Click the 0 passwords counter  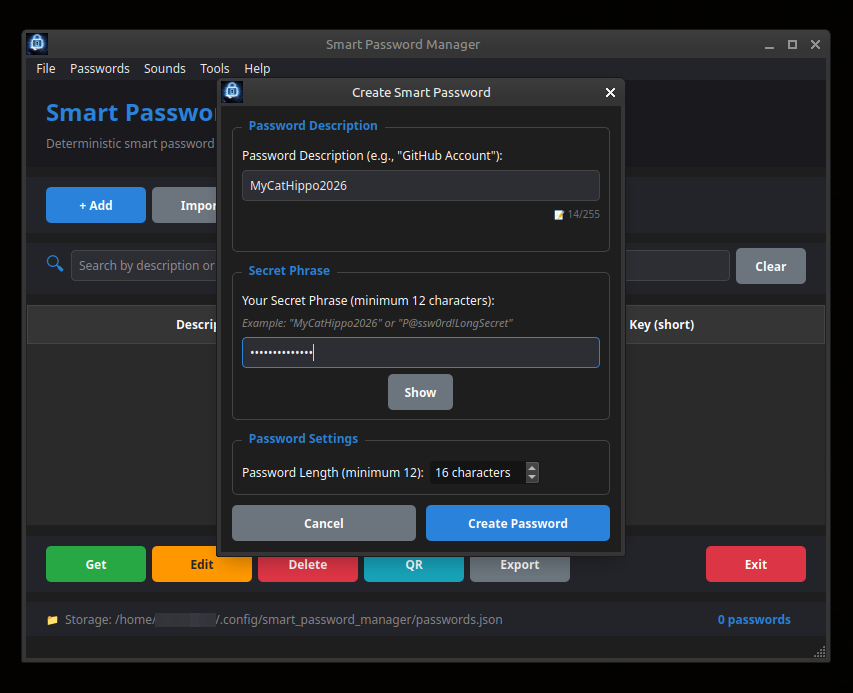tap(753, 620)
